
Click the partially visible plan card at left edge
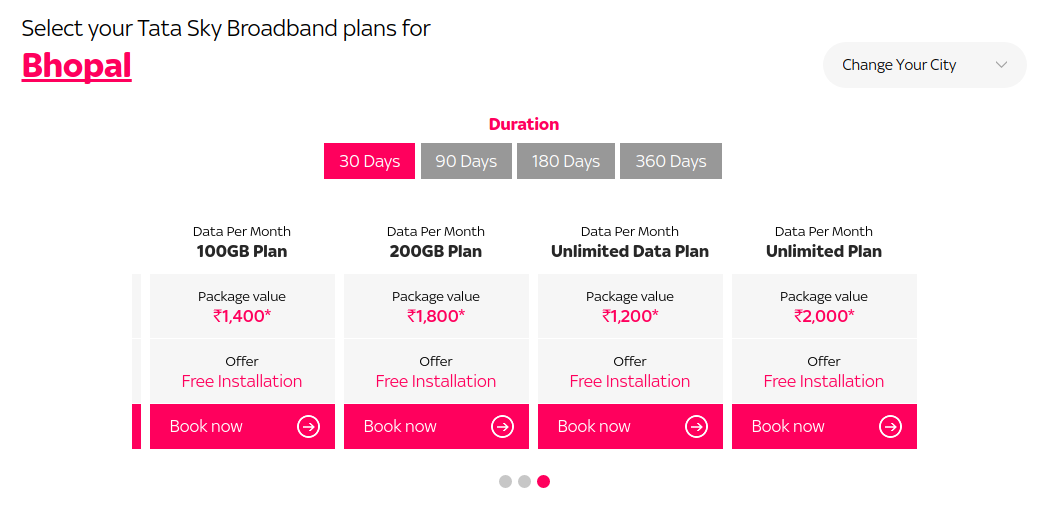click(136, 427)
